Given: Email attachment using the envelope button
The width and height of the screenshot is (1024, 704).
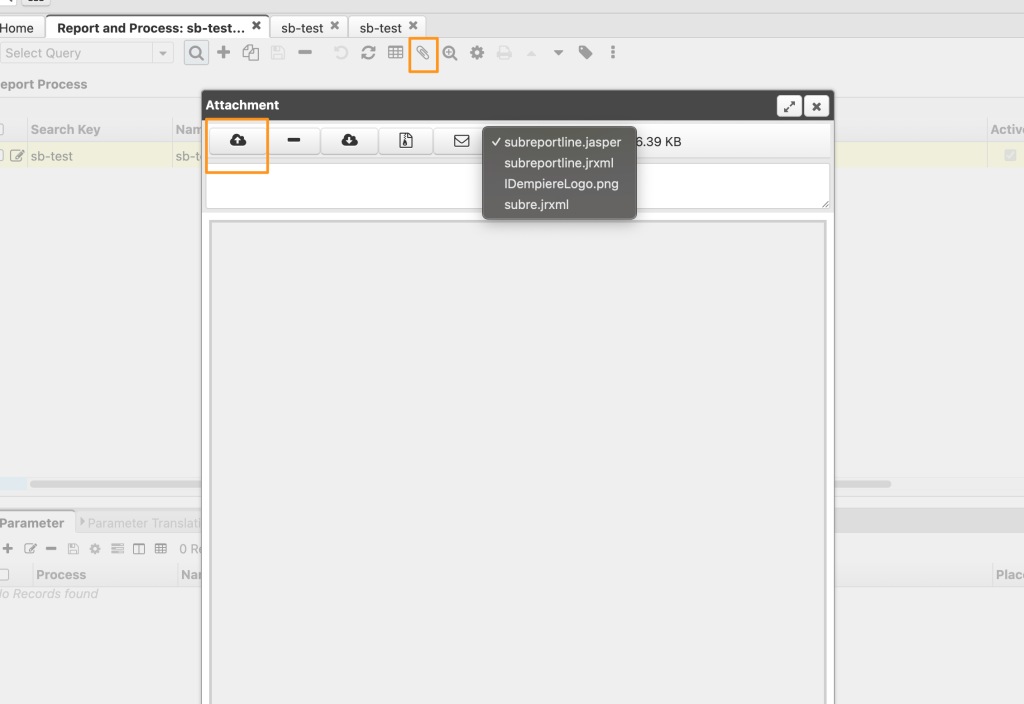Looking at the screenshot, I should pos(461,140).
